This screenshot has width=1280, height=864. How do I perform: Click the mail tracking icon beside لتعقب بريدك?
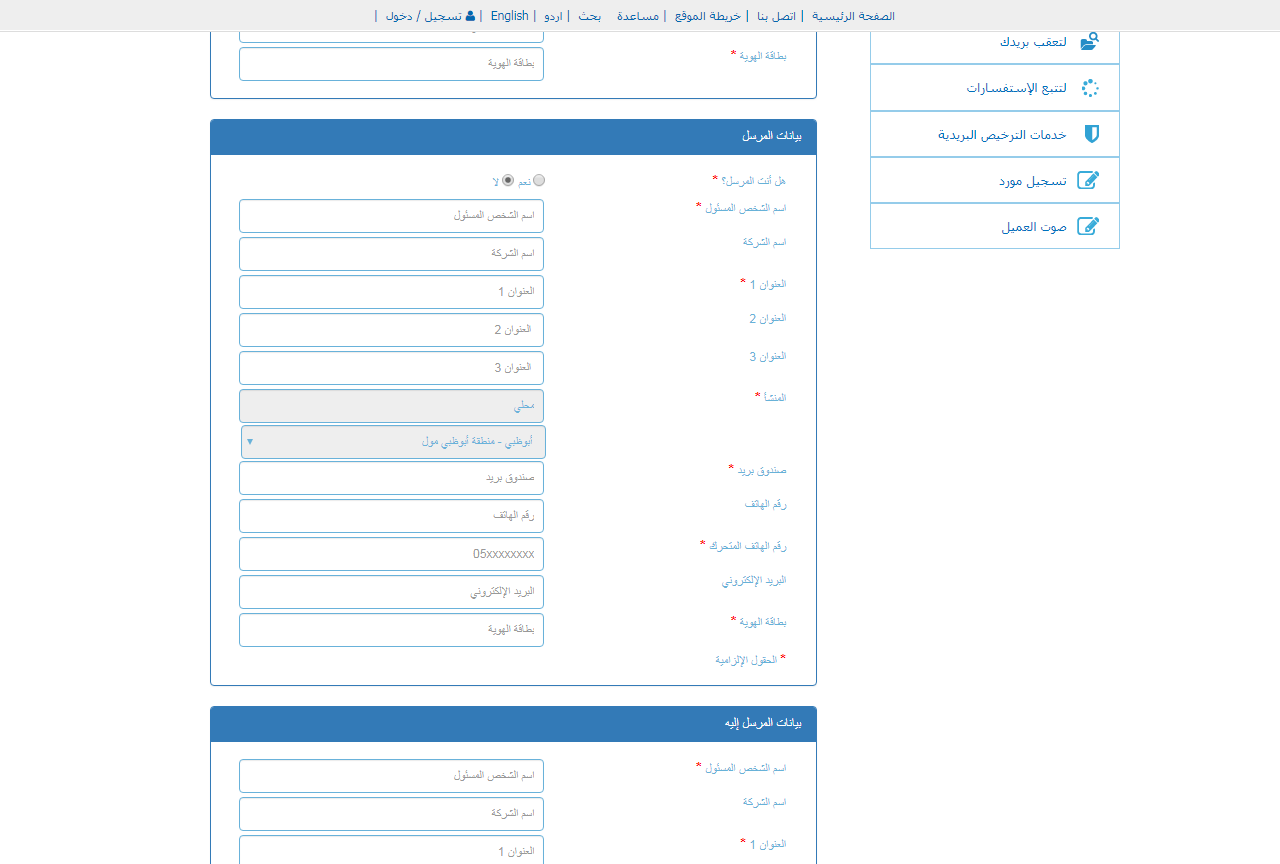click(x=1090, y=40)
